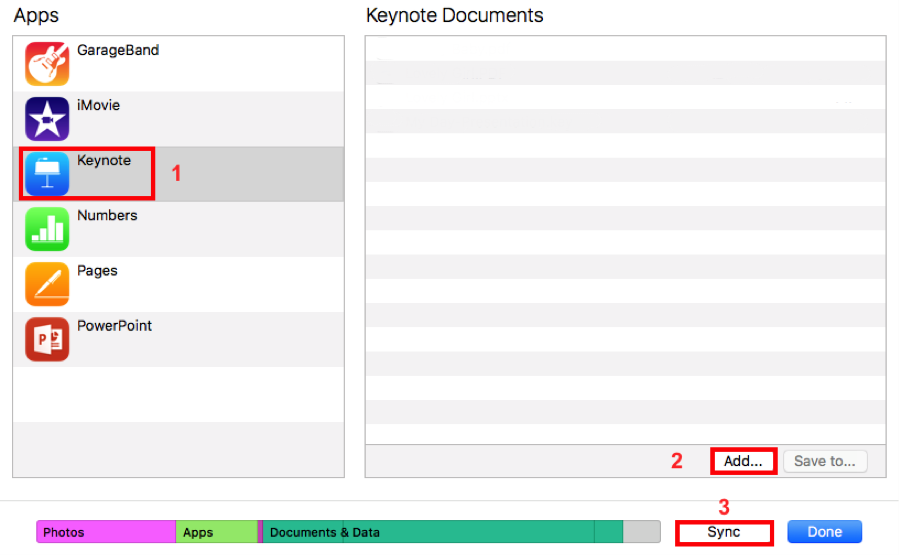The image size is (899, 555).
Task: Click the gray free space storage segment
Action: click(x=642, y=532)
